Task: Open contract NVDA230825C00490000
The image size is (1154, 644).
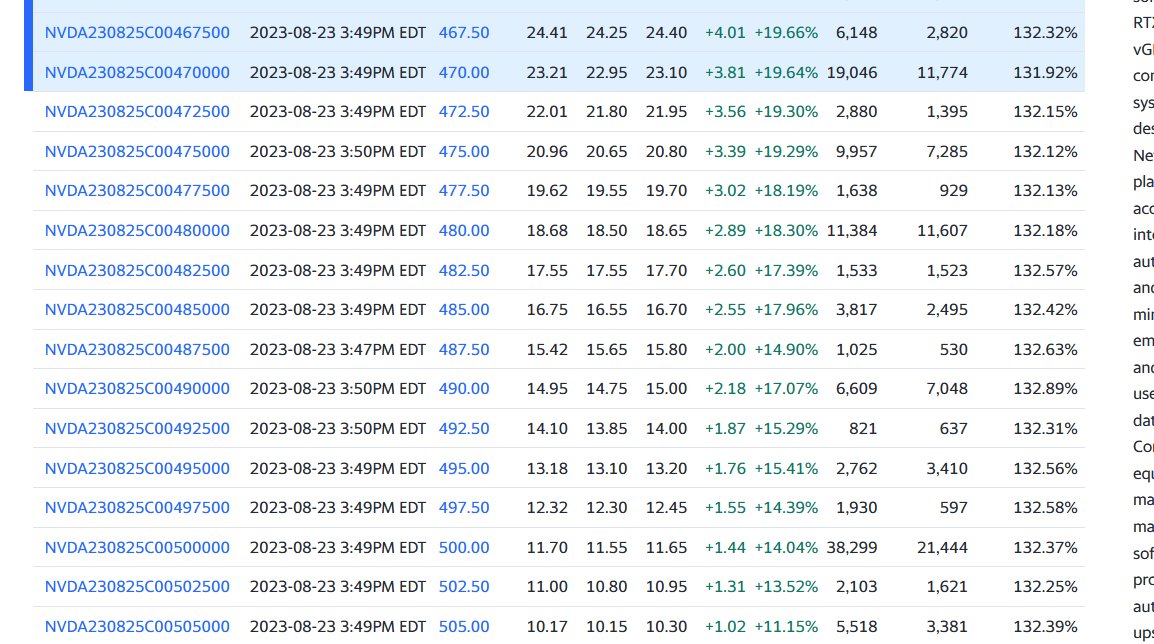Action: pos(137,389)
